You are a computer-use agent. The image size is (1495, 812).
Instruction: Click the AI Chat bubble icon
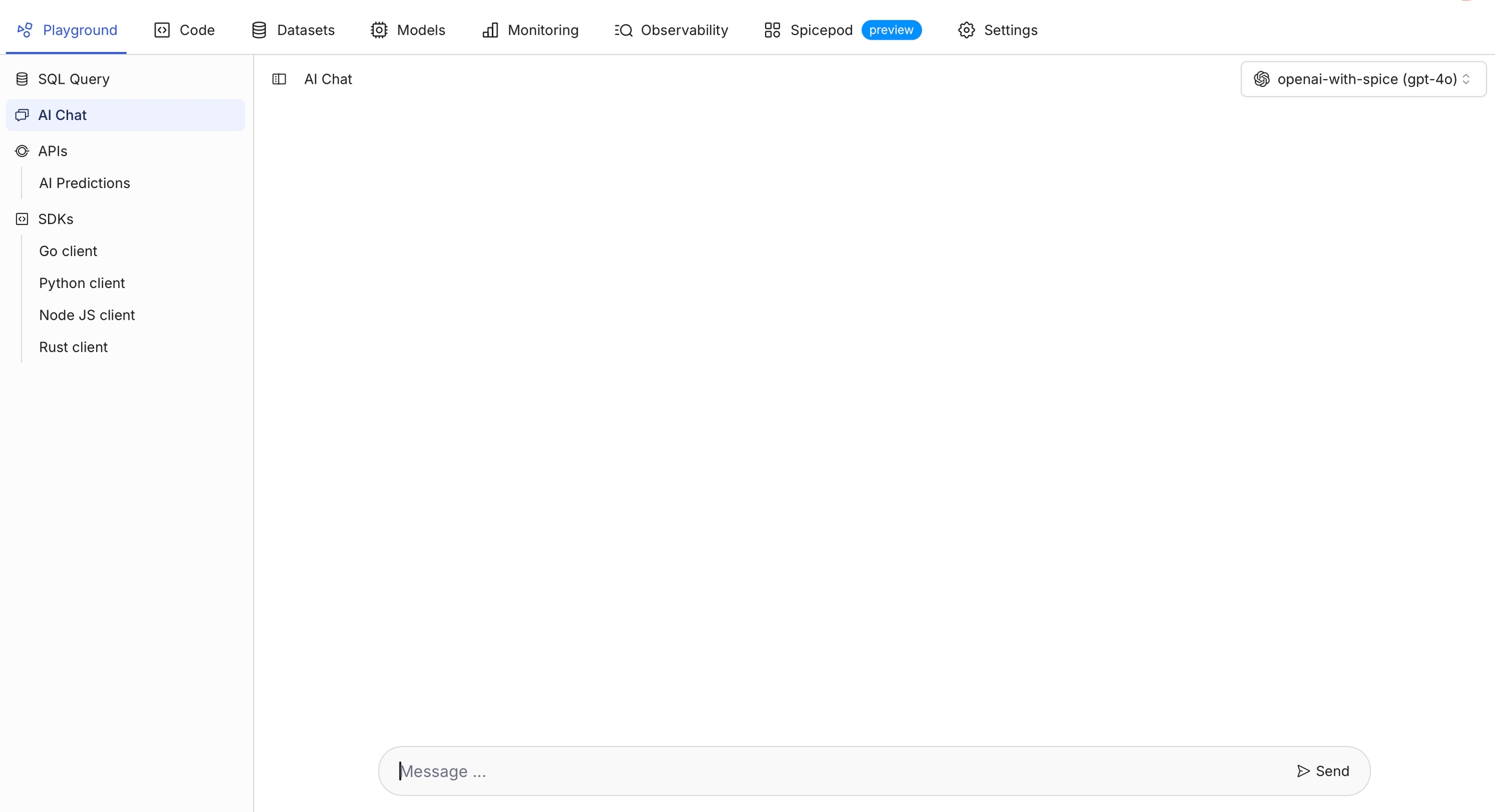(22, 115)
